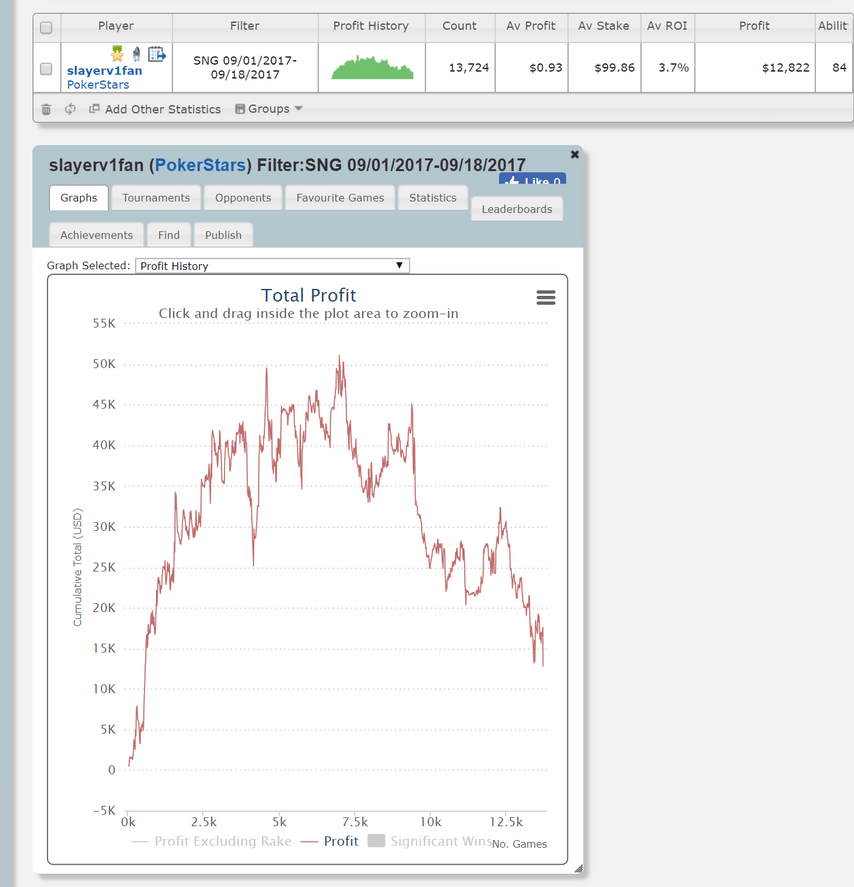This screenshot has width=854, height=887.
Task: Click the calendar export icon in slayerv1fan row
Action: click(157, 54)
